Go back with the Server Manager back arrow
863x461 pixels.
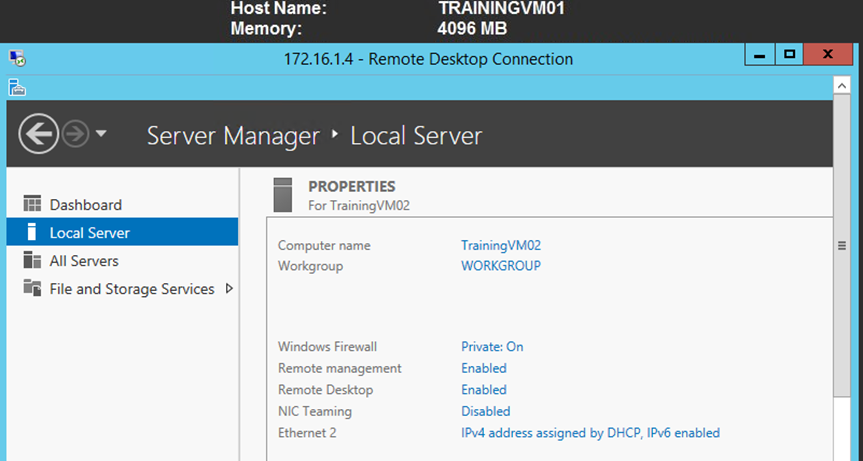click(x=38, y=134)
